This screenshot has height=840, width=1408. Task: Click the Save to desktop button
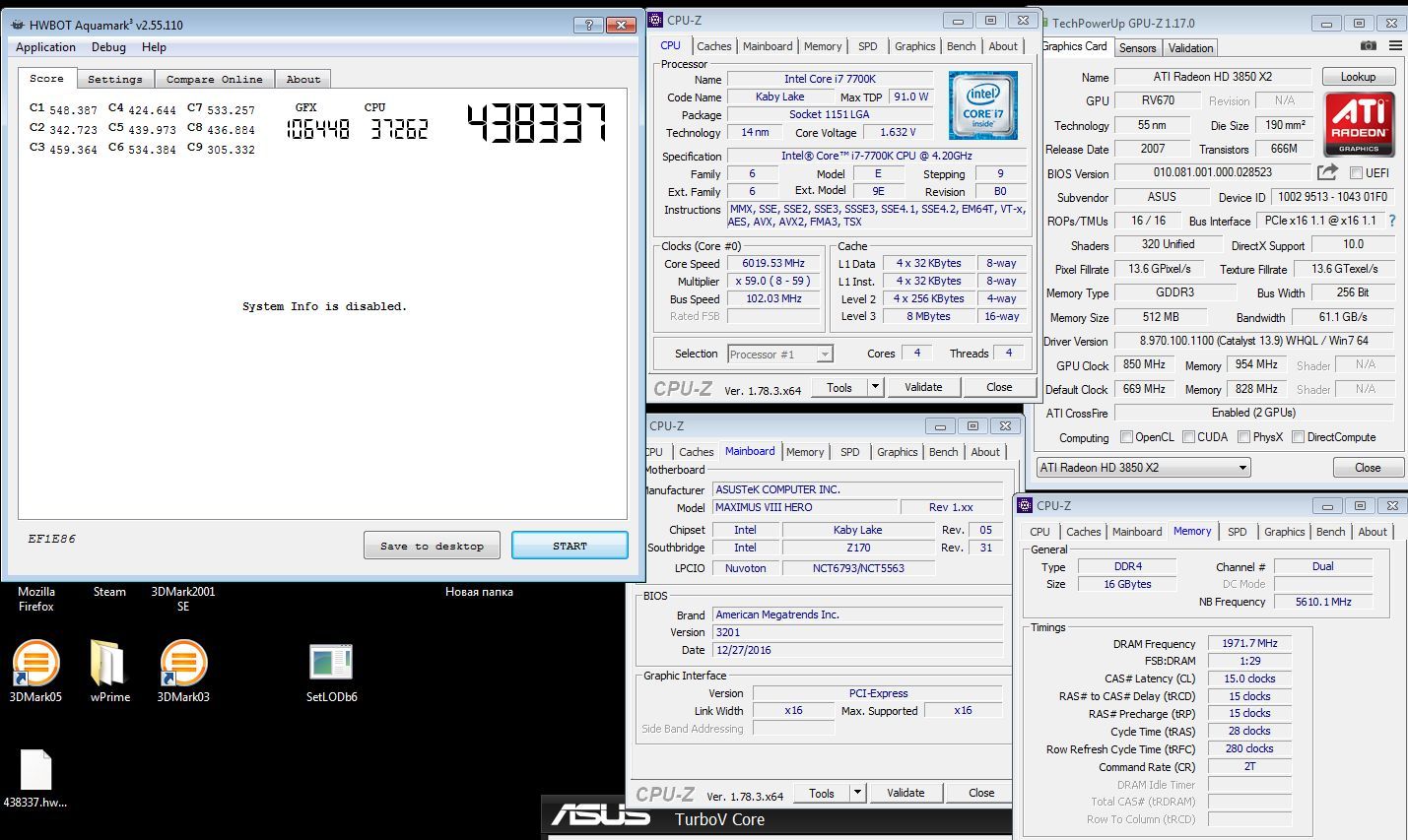coord(432,546)
